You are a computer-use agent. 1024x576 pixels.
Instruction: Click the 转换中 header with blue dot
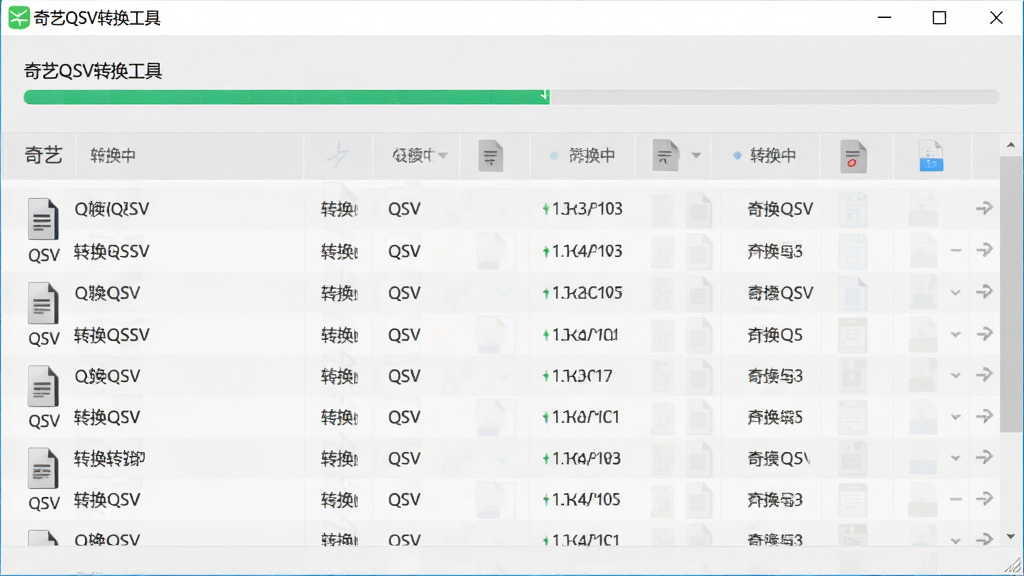click(x=764, y=155)
